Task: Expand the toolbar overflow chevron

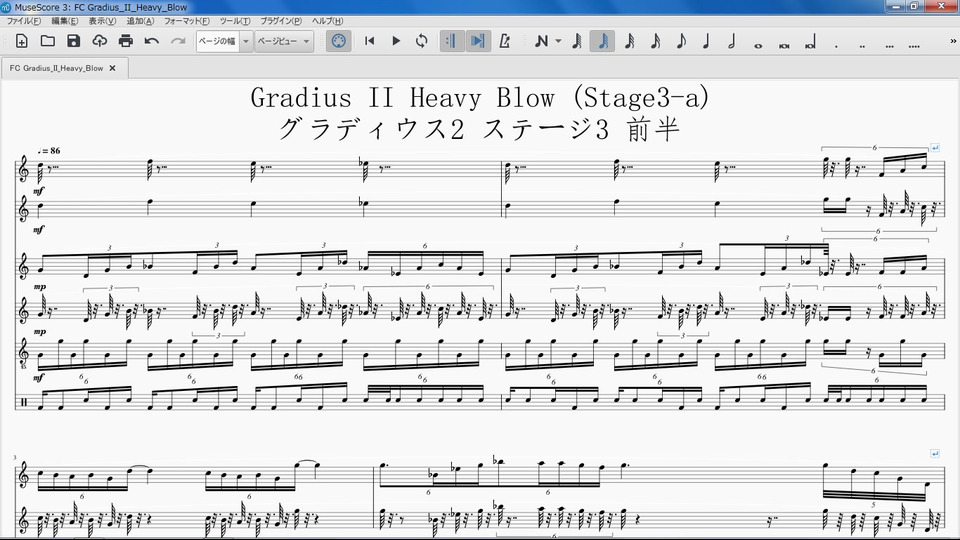Action: tap(953, 41)
